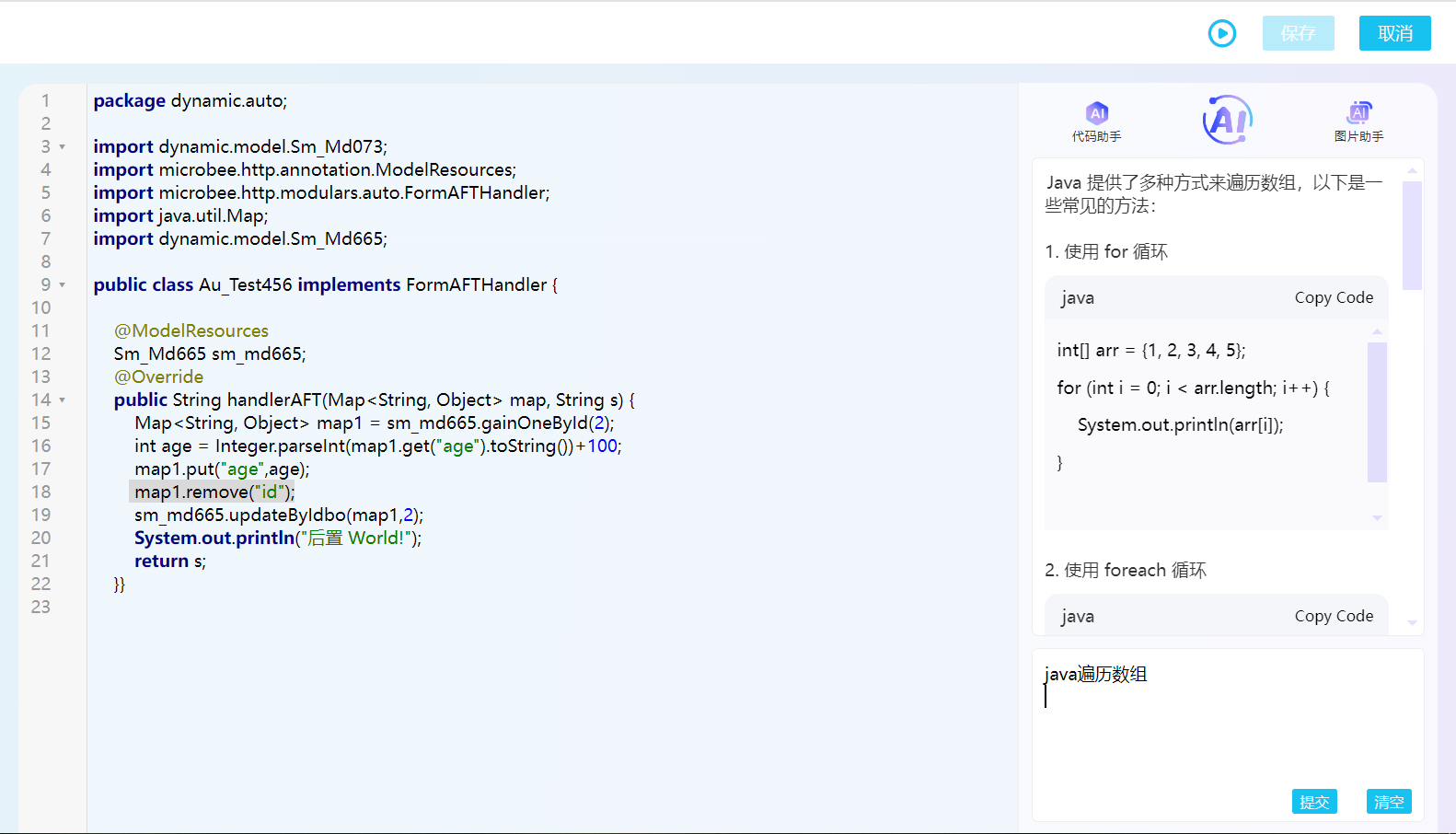Select the central AI assistant icon
The width and height of the screenshot is (1456, 834).
tap(1228, 121)
